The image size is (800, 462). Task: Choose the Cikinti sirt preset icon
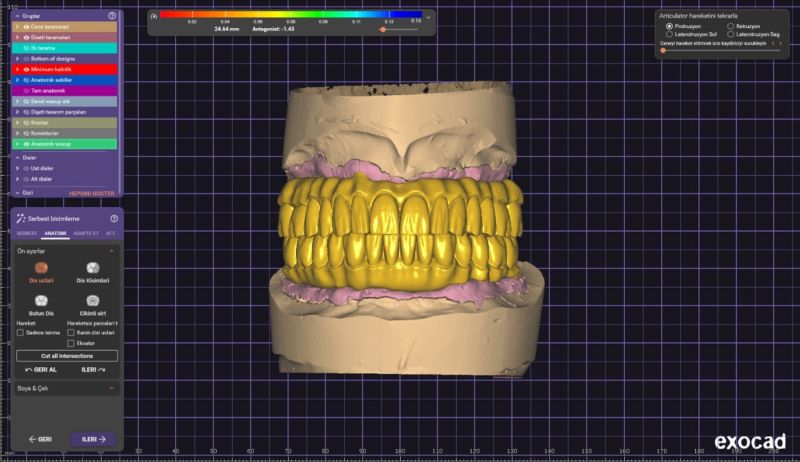92,299
